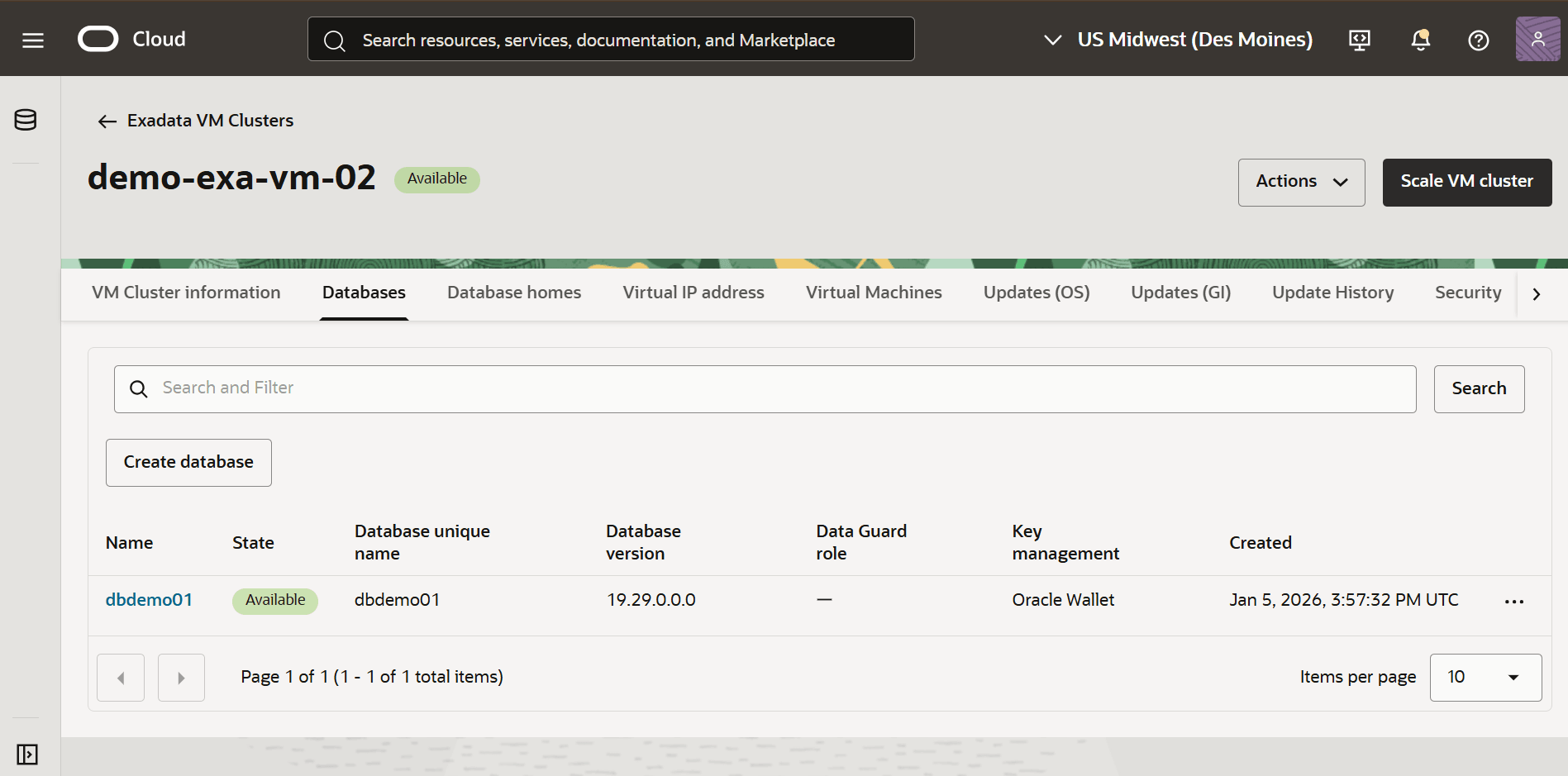Screen dimensions: 1568x776
Task: Select the database icon in left sidebar
Action: pos(25,119)
